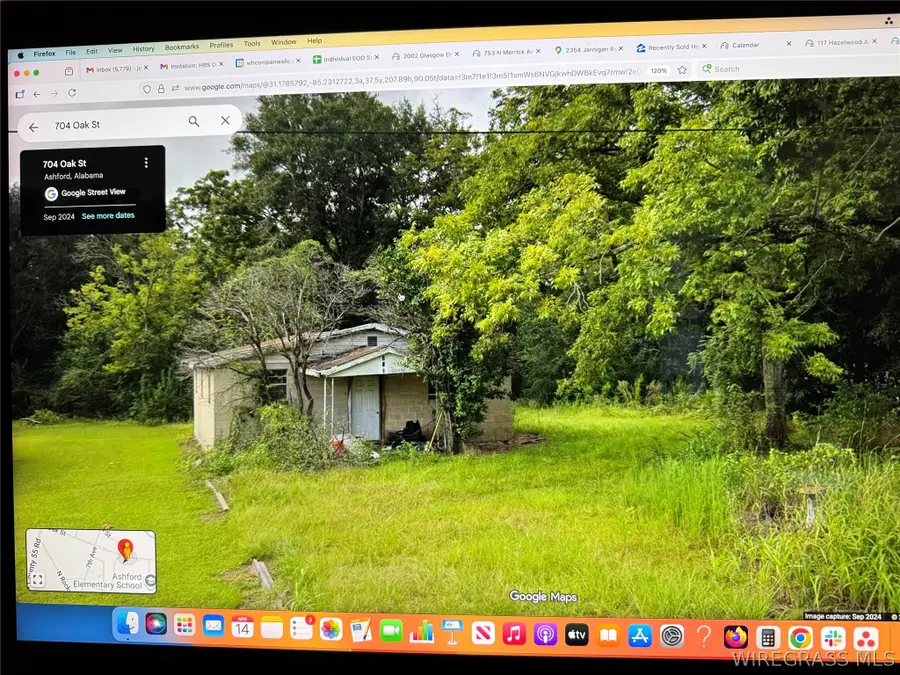The image size is (900, 675).
Task: Open the View menu
Action: point(115,51)
